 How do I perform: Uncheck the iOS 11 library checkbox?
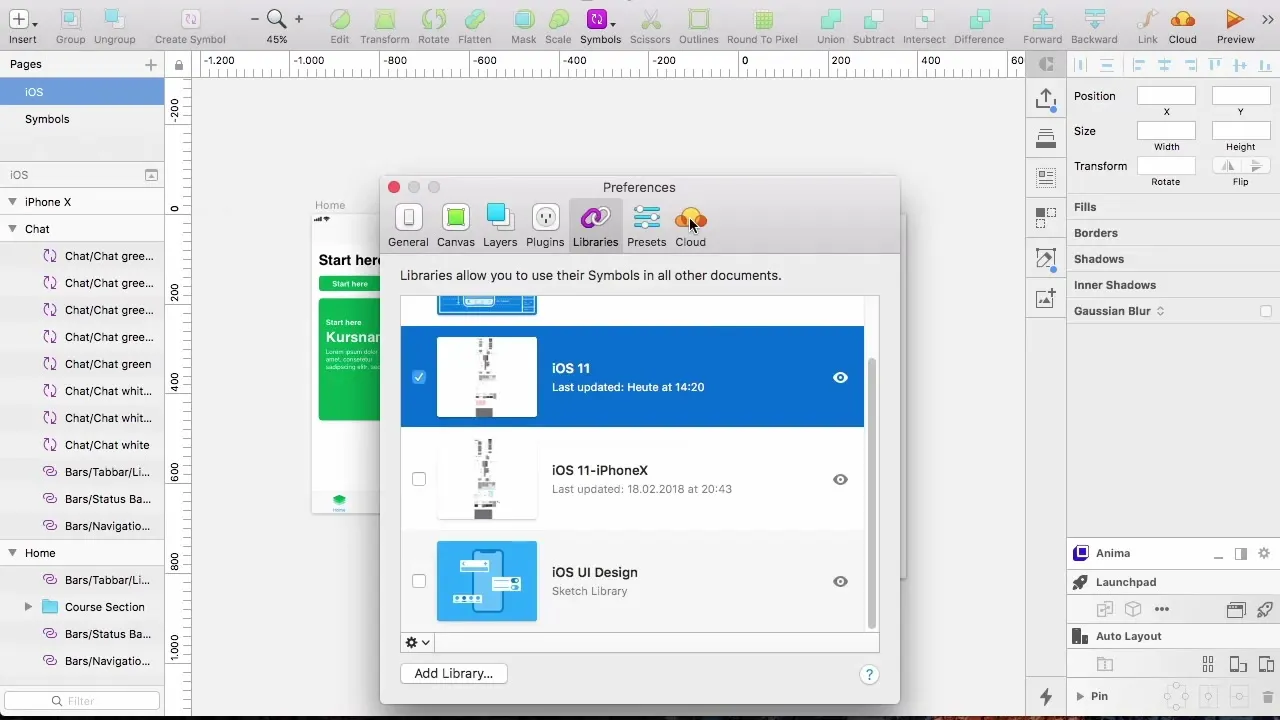tap(419, 377)
